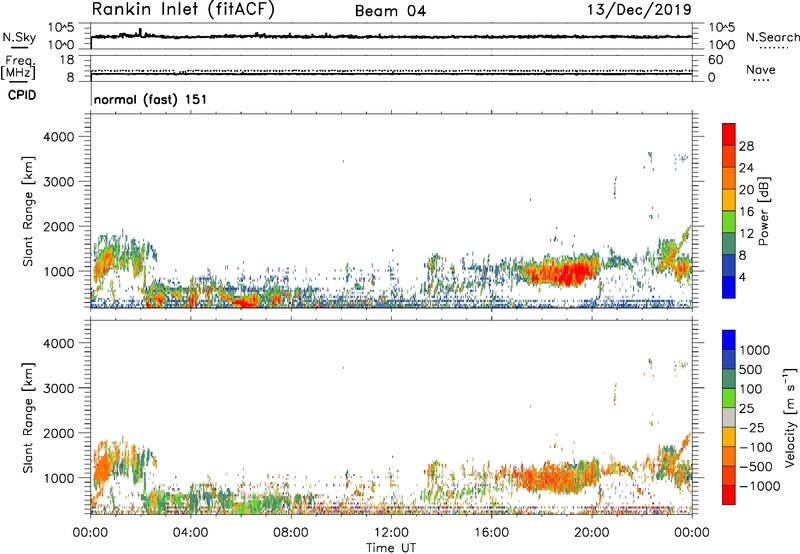Image resolution: width=800 pixels, height=554 pixels.
Task: Click the "28" label on the power colorbar
Action: tap(746, 146)
